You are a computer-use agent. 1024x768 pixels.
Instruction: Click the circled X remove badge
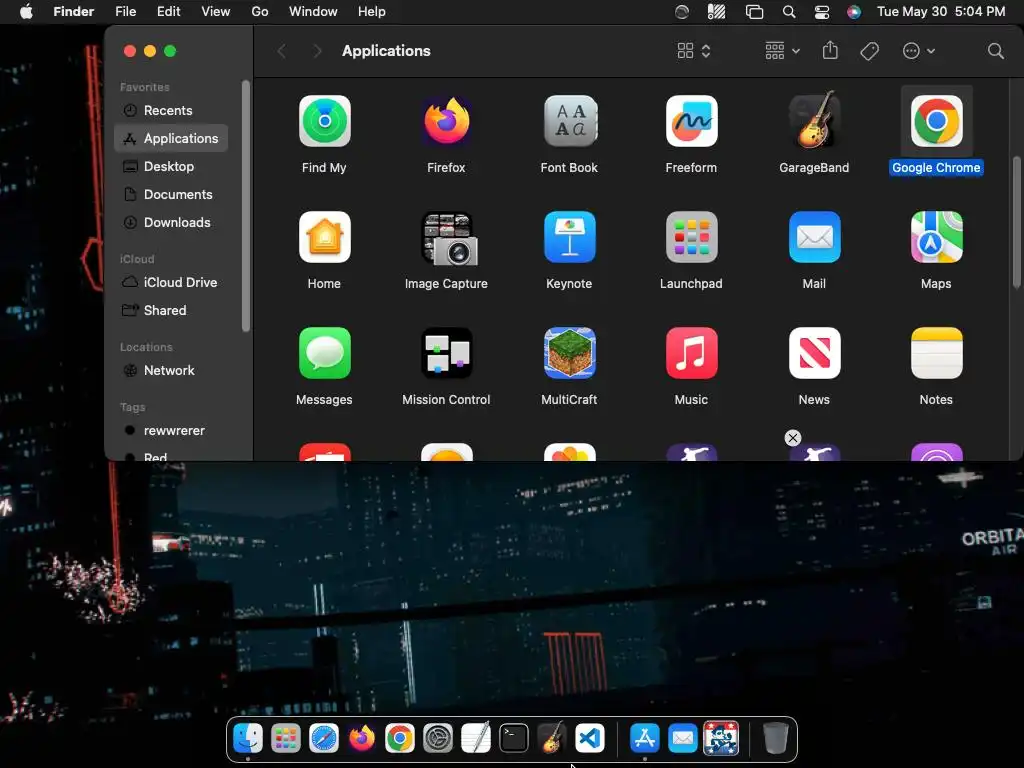pos(793,438)
